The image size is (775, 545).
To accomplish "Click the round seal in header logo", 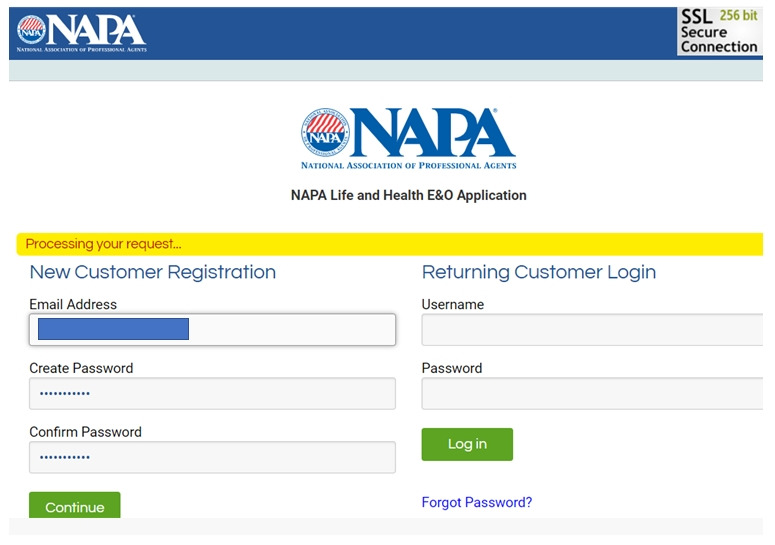I will (x=31, y=30).
